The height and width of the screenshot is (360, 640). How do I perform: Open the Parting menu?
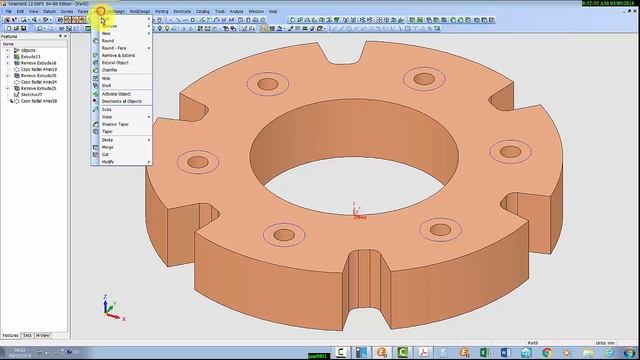[162, 11]
